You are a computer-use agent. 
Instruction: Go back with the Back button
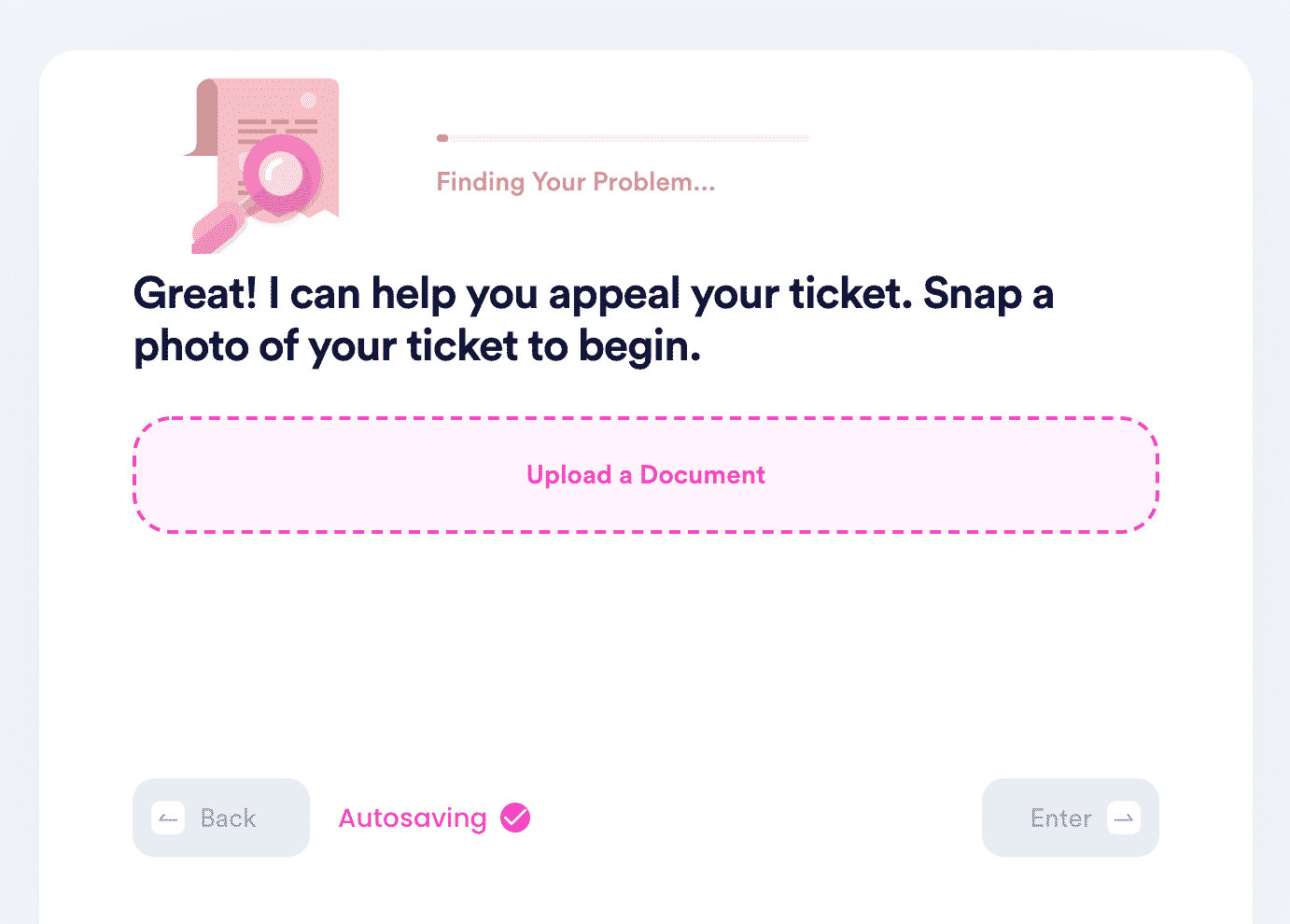221,818
